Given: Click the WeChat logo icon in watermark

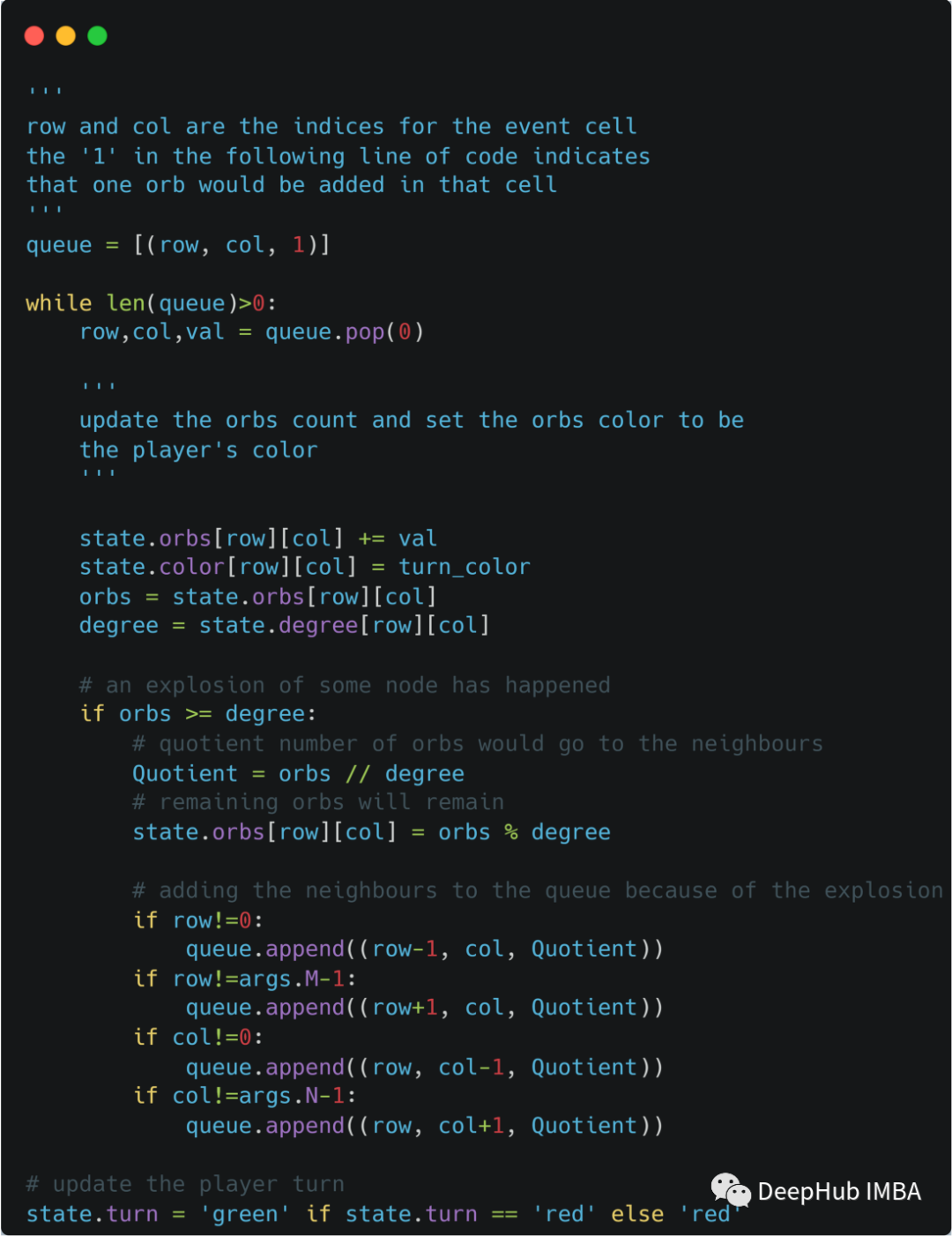Looking at the screenshot, I should pos(731,1190).
